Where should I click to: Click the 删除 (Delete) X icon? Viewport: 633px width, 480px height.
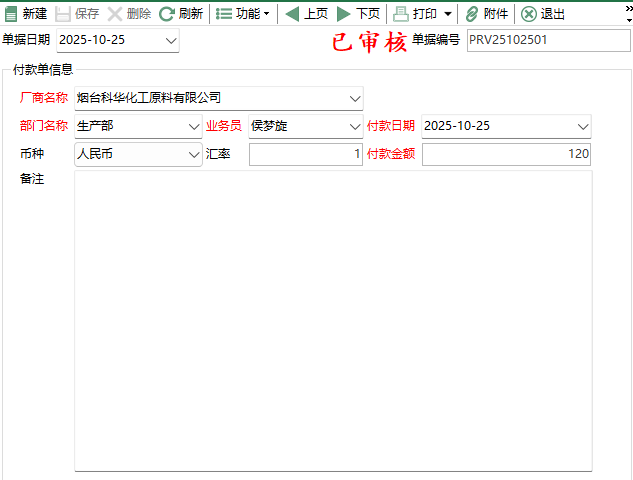tap(115, 14)
